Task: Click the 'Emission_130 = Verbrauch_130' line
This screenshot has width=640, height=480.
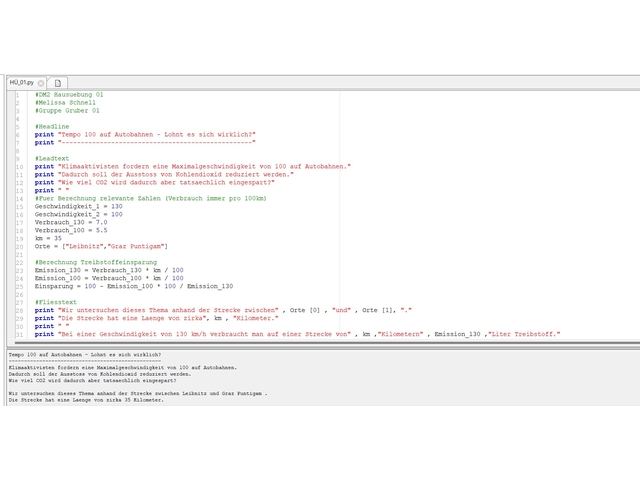Action: tap(109, 270)
